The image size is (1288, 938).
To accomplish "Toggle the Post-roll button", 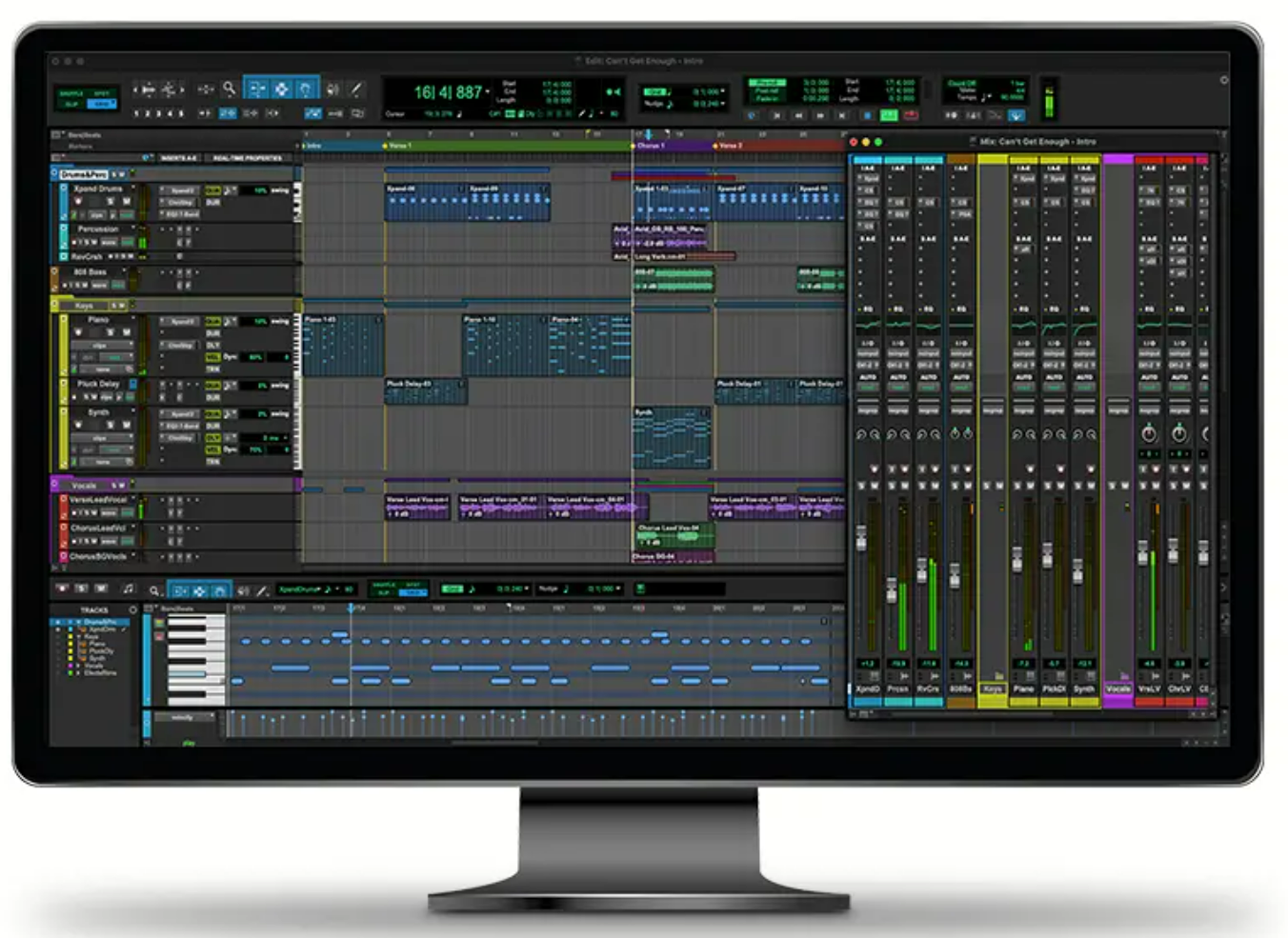I will click(767, 91).
